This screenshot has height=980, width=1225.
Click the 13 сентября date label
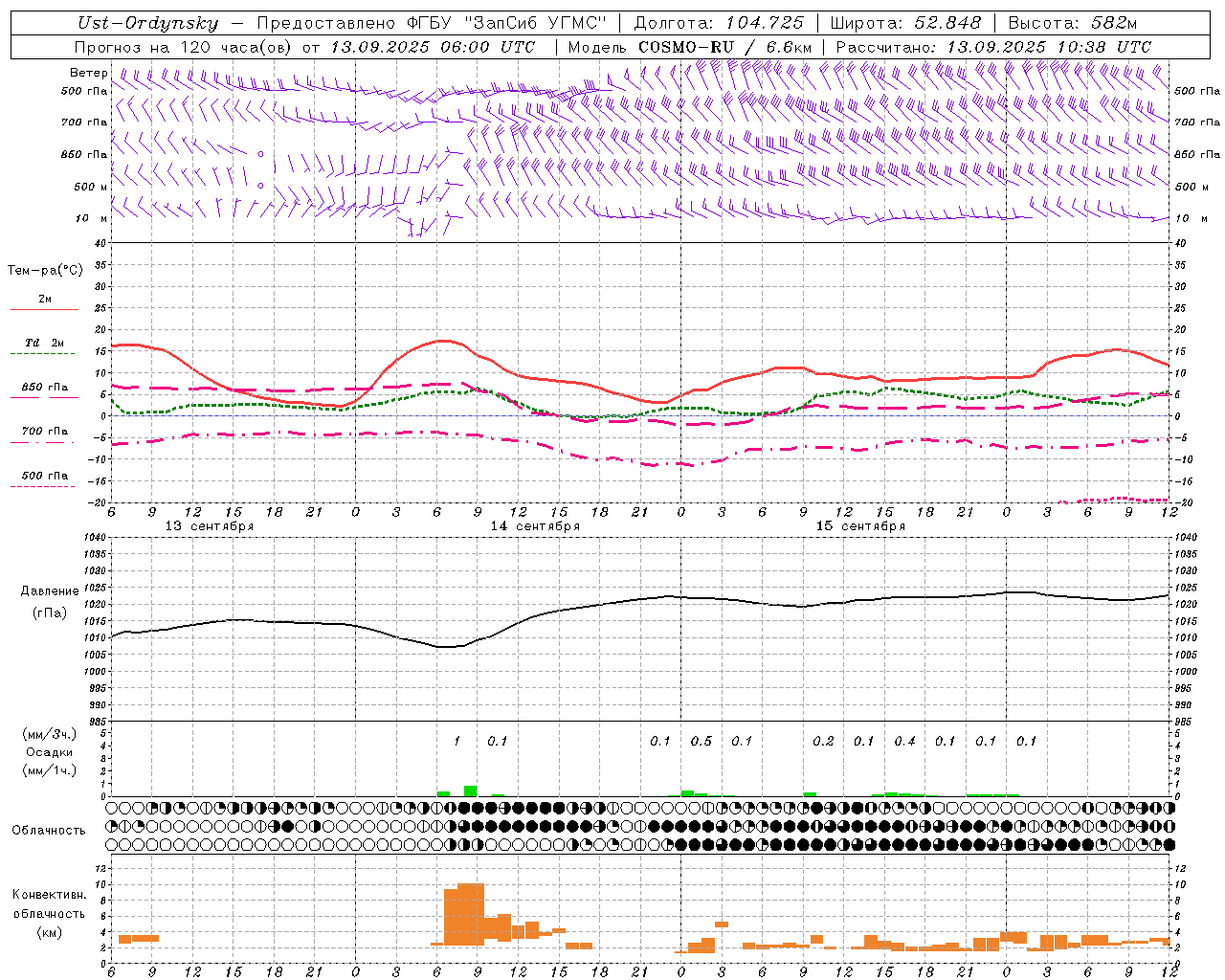click(210, 526)
